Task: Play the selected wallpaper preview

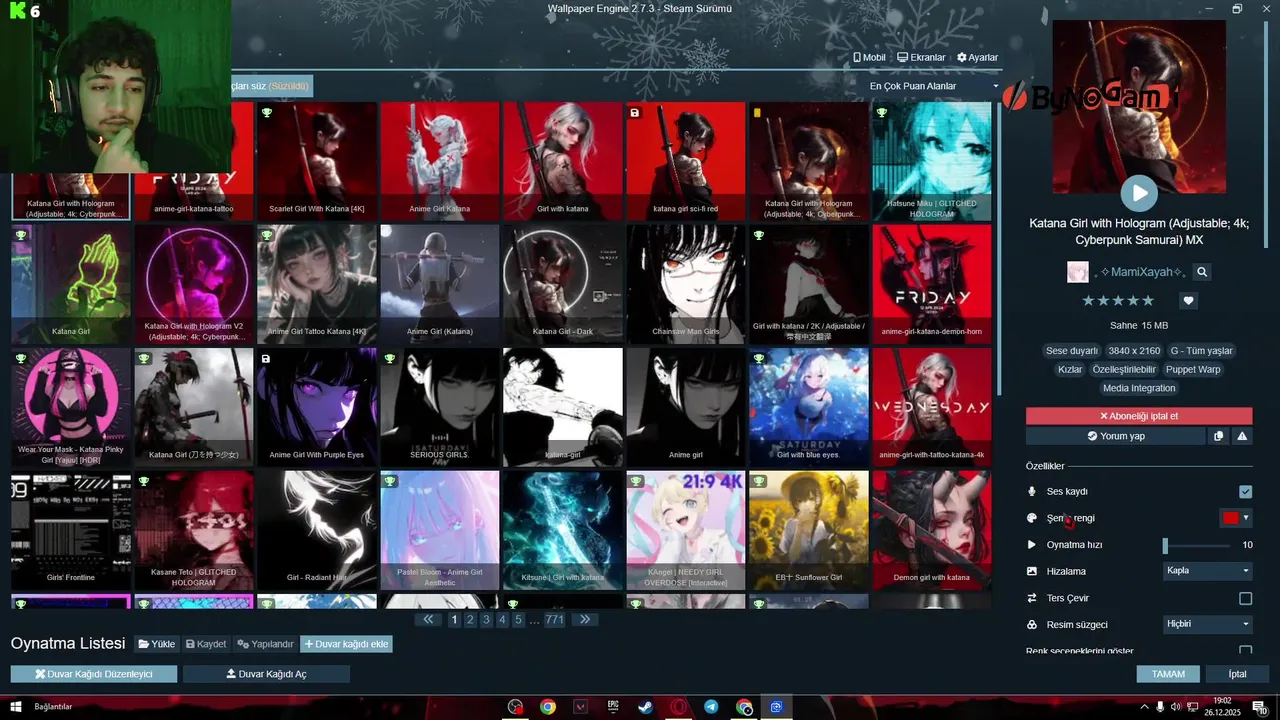Action: point(1138,193)
